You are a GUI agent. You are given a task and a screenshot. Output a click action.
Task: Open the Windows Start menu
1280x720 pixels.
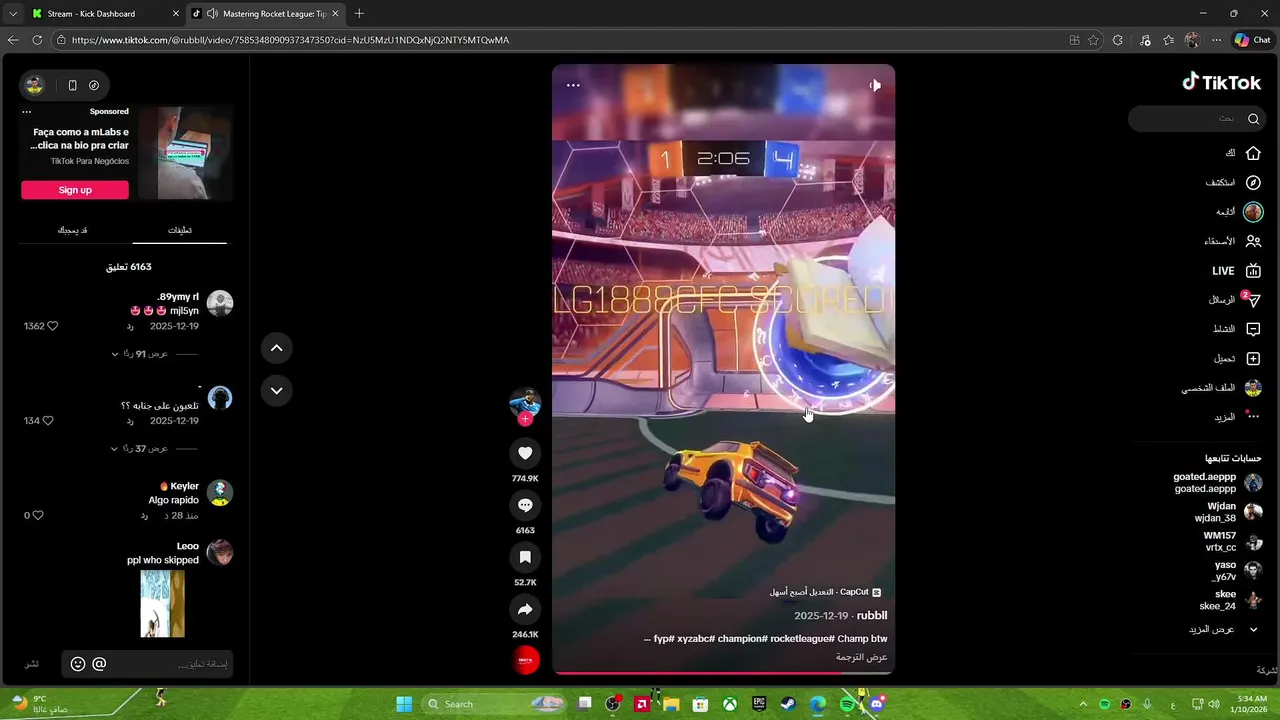click(x=404, y=704)
